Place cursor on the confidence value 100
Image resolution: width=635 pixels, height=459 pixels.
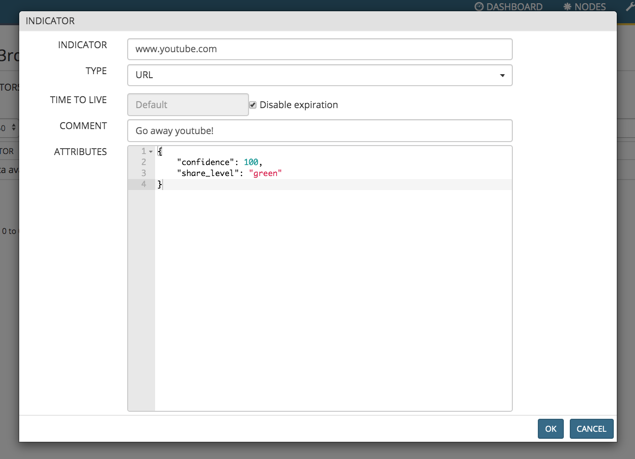click(x=251, y=162)
